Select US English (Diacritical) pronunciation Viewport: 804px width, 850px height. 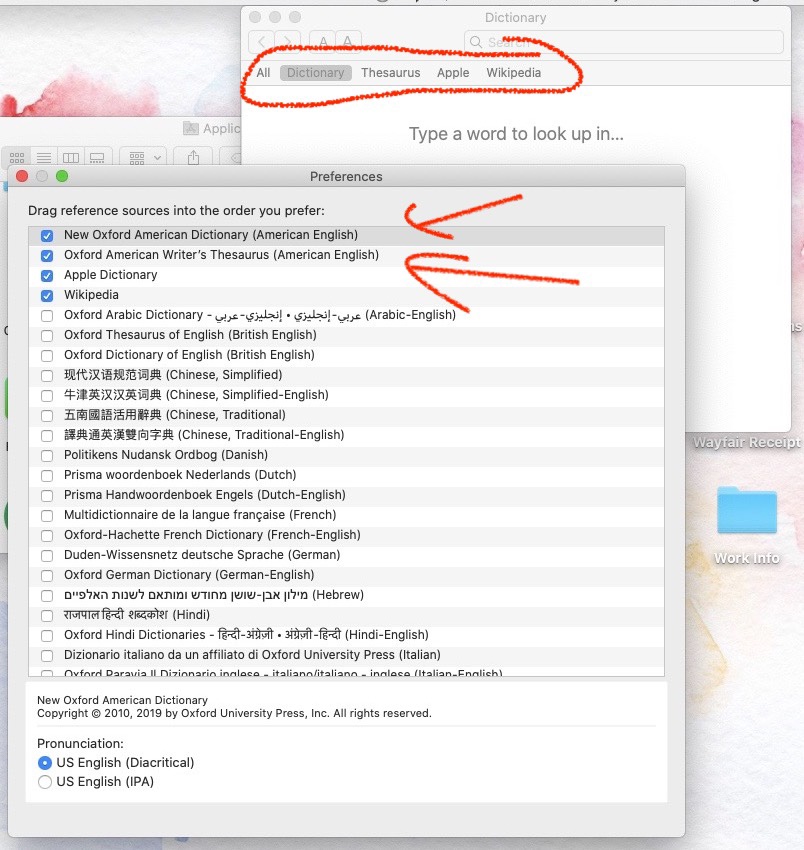pyautogui.click(x=45, y=763)
